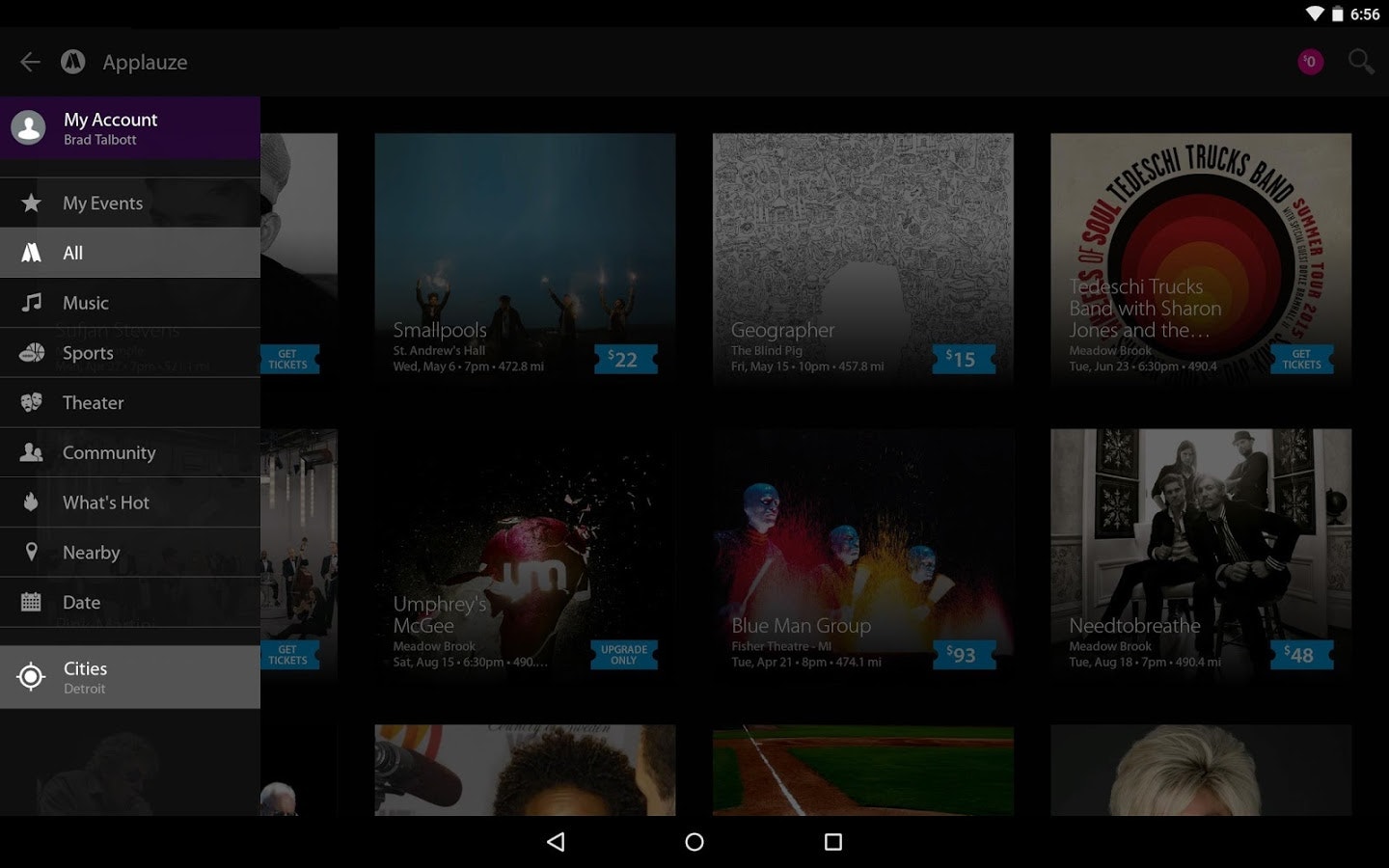Open the baseball field event card
This screenshot has height=868, width=1389.
tap(863, 771)
